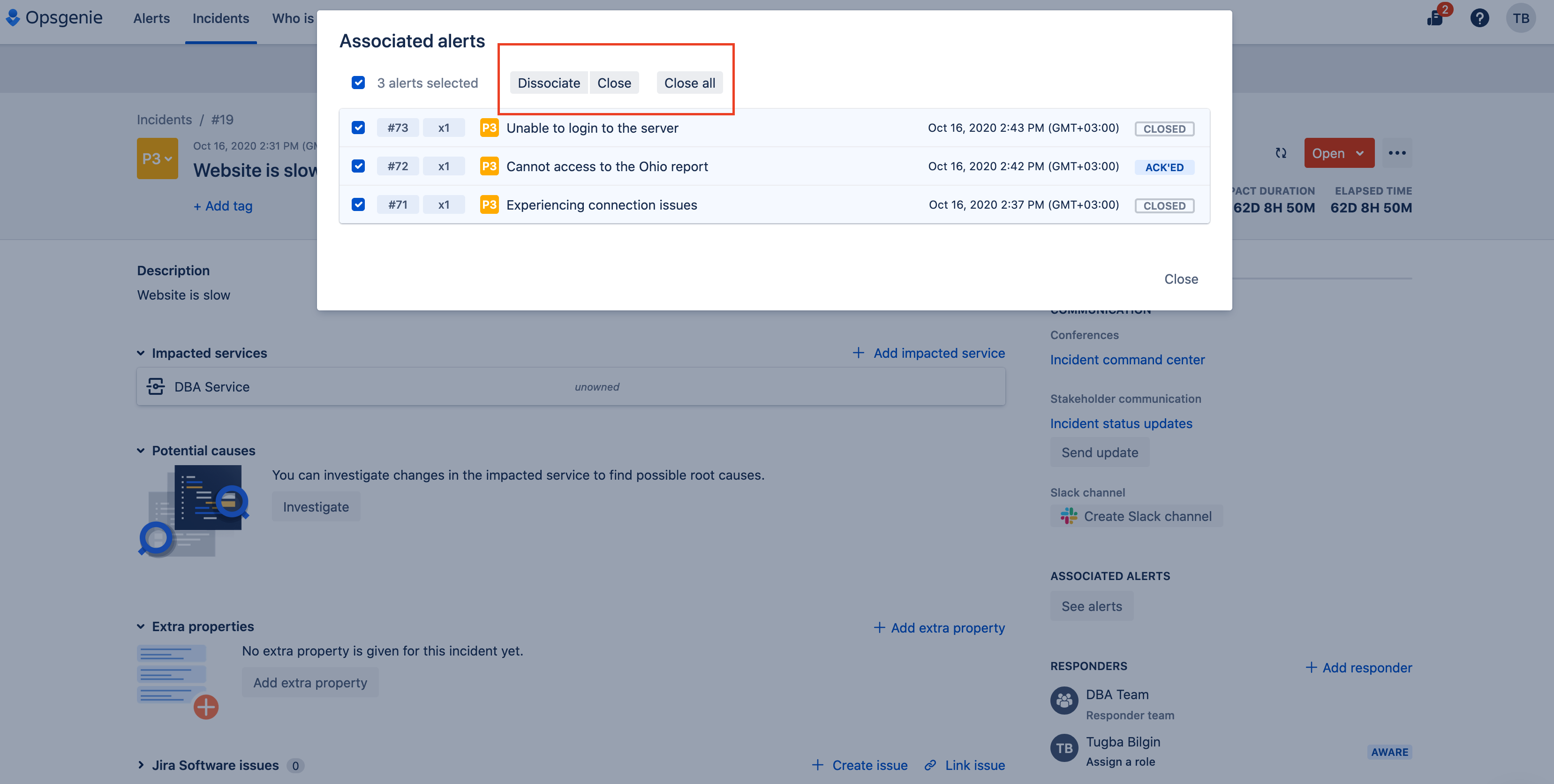Close the Associated alerts dialog
The width and height of the screenshot is (1554, 784).
pyautogui.click(x=1181, y=279)
